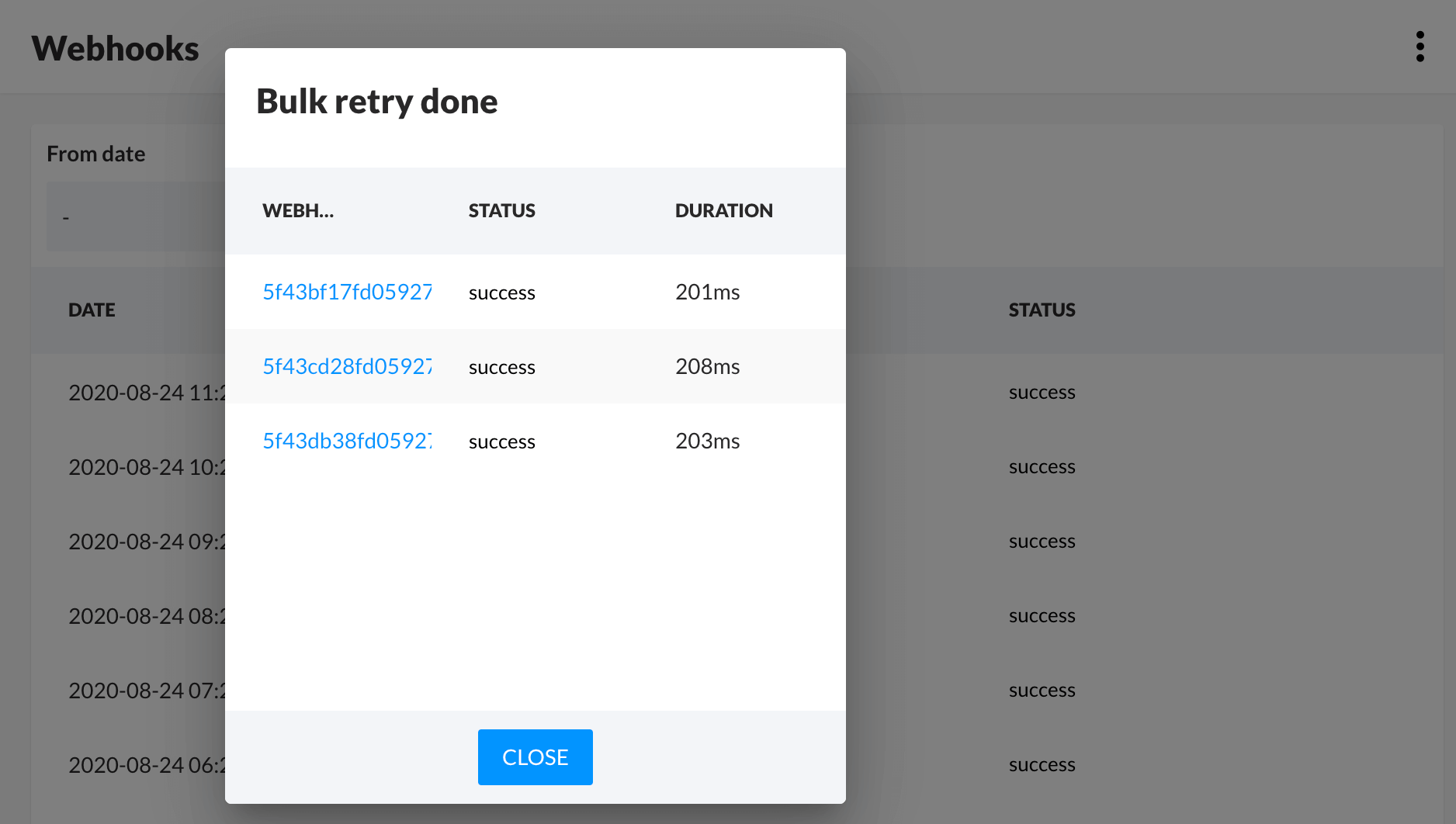Open webhook link 5f43bf17fd05927
The image size is (1456, 824).
(x=347, y=292)
